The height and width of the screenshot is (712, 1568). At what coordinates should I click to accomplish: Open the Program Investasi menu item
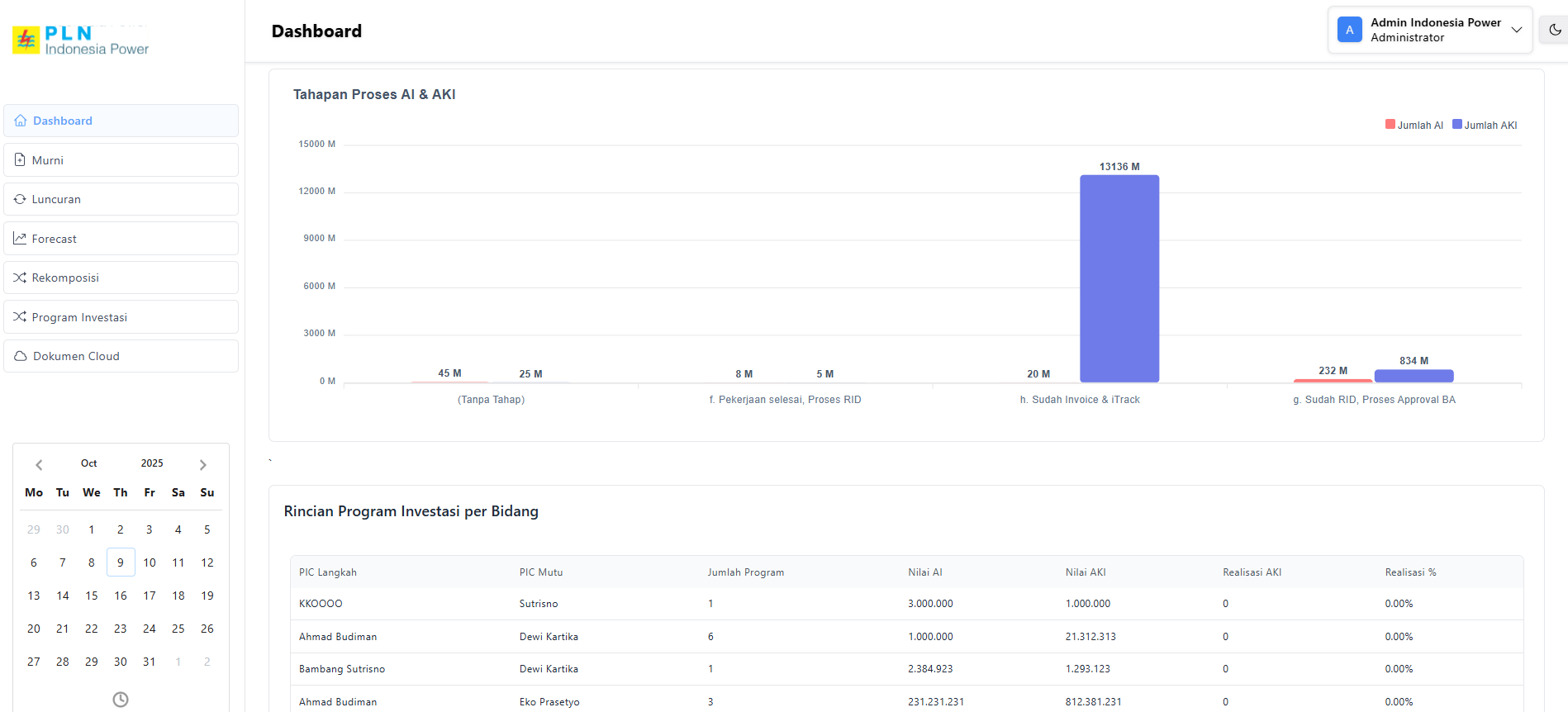pos(79,317)
